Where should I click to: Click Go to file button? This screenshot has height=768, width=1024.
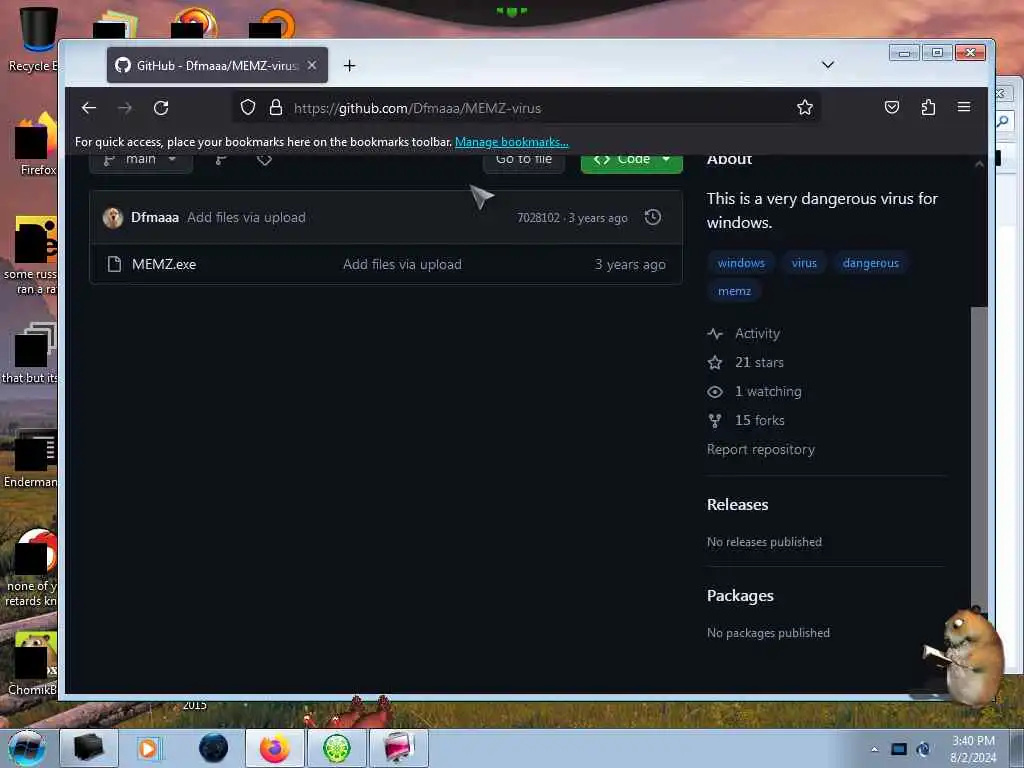524,161
